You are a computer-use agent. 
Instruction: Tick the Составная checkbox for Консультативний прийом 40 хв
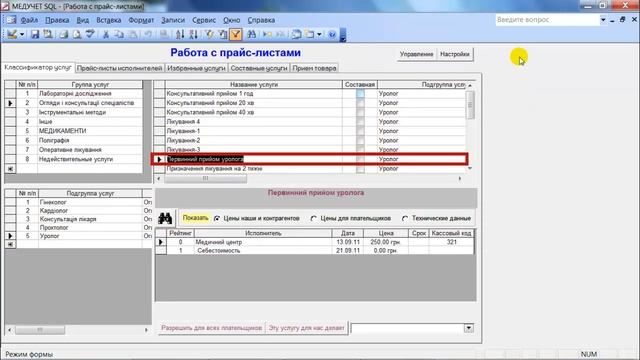tap(360, 112)
